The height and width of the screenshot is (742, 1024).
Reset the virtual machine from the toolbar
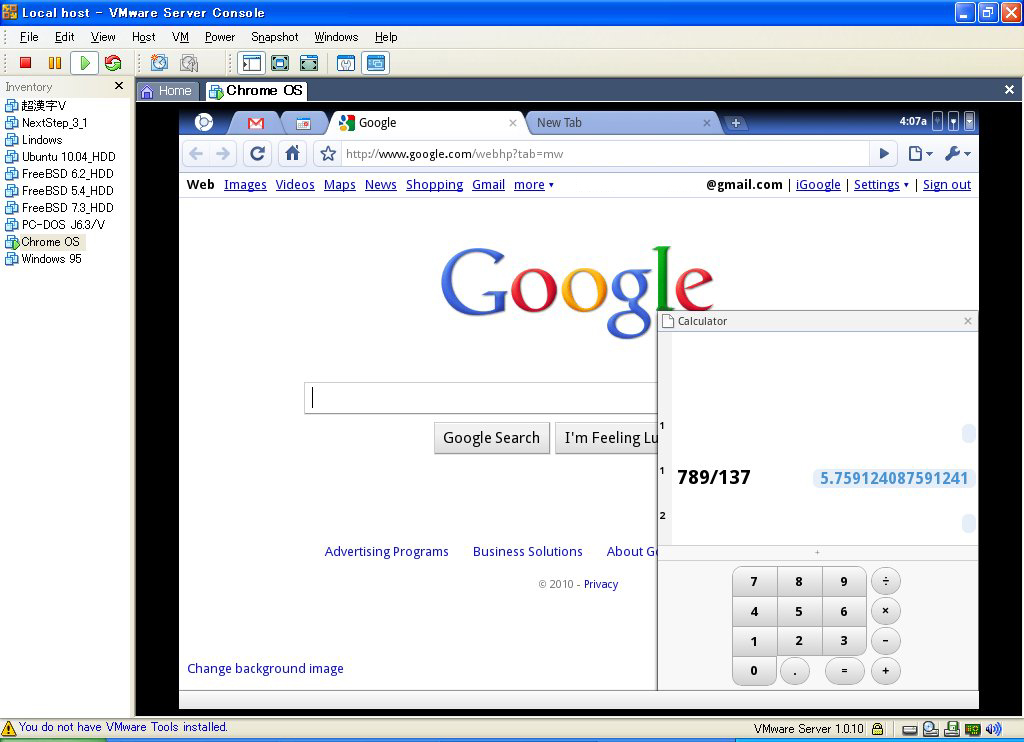(x=113, y=63)
